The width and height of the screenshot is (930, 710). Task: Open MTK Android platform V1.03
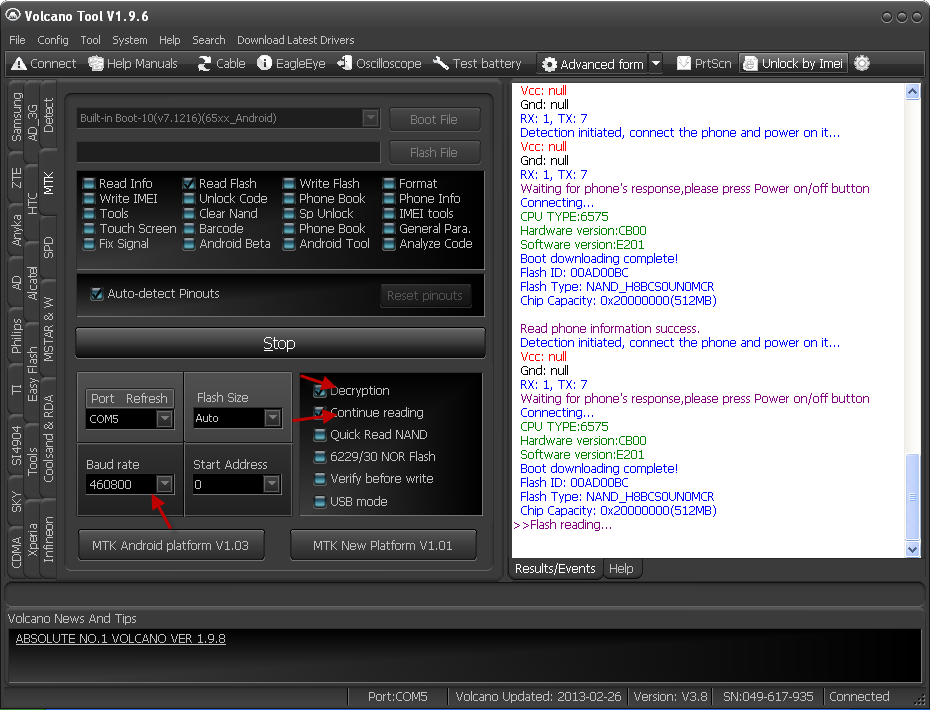[x=171, y=545]
